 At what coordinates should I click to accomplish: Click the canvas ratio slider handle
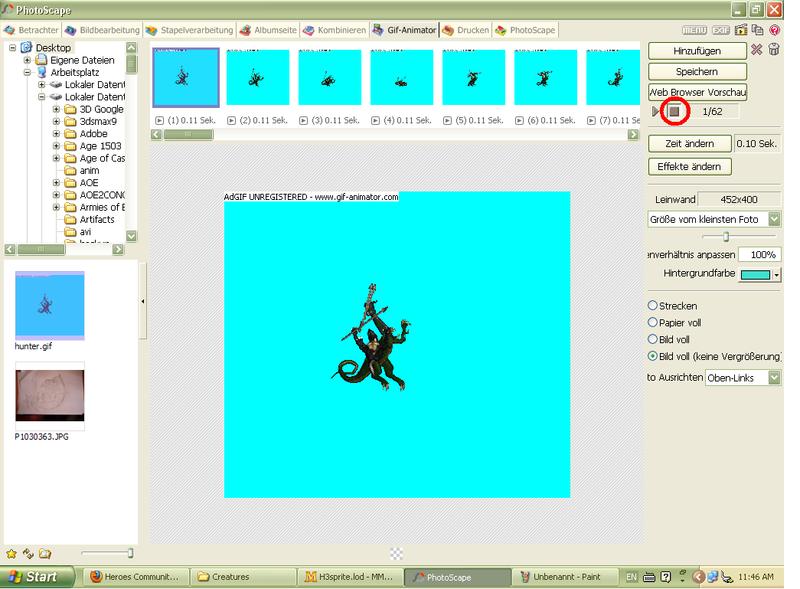pyautogui.click(x=726, y=236)
